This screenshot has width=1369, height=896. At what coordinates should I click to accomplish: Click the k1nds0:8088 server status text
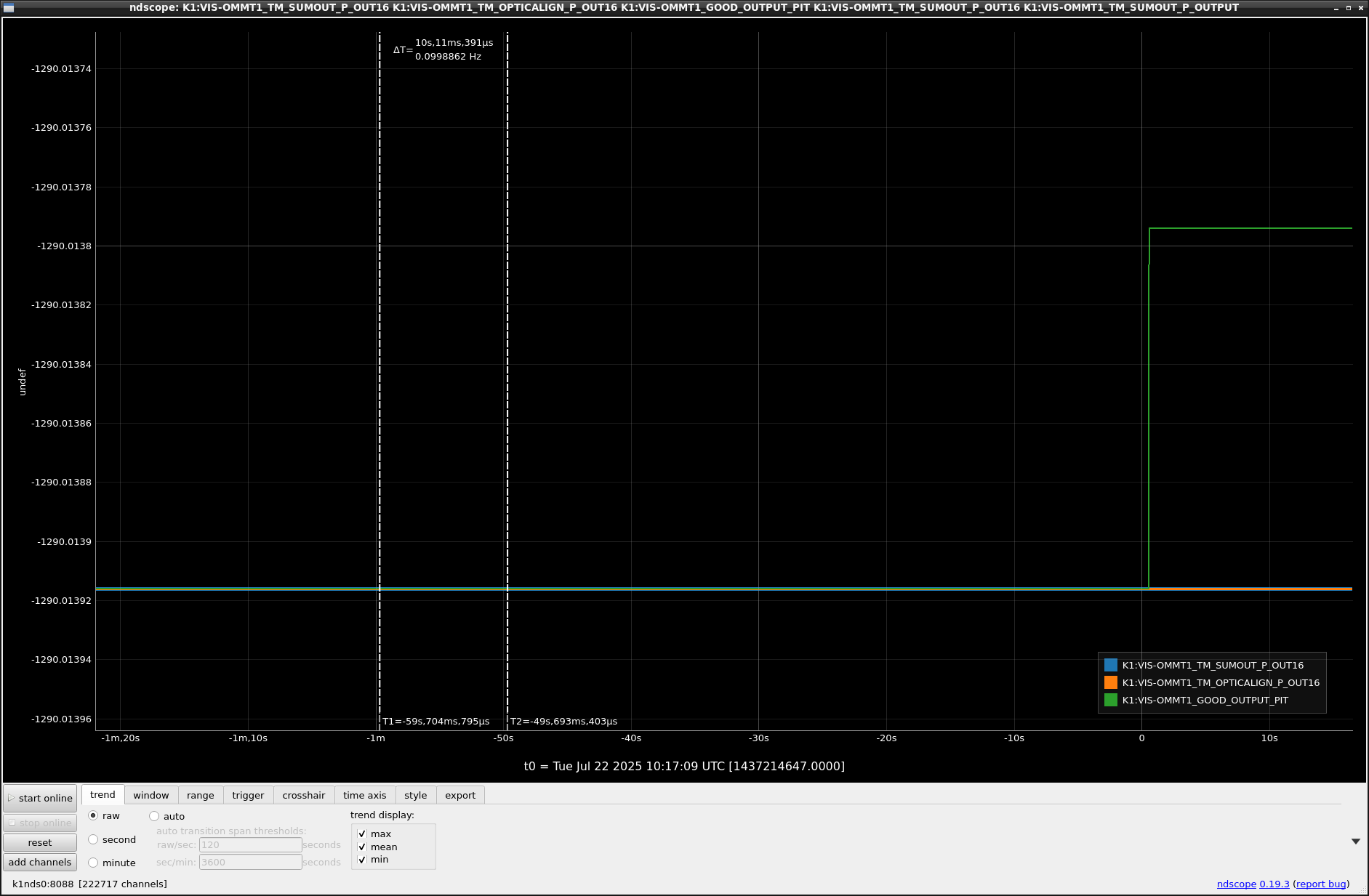click(x=89, y=884)
